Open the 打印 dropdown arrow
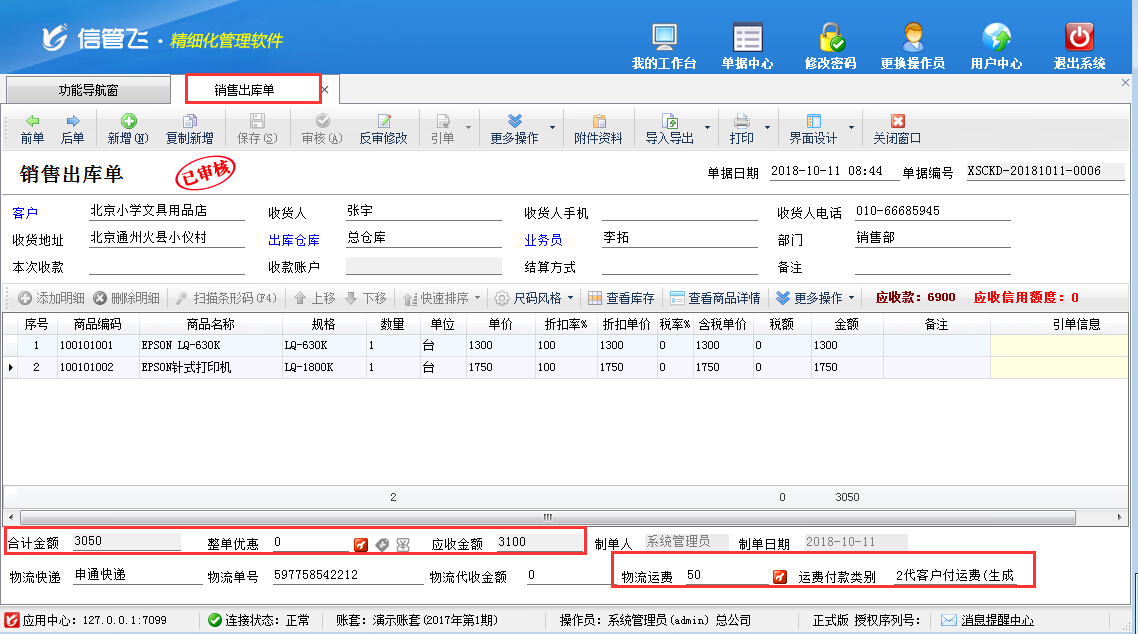This screenshot has height=634, width=1138. pos(768,128)
